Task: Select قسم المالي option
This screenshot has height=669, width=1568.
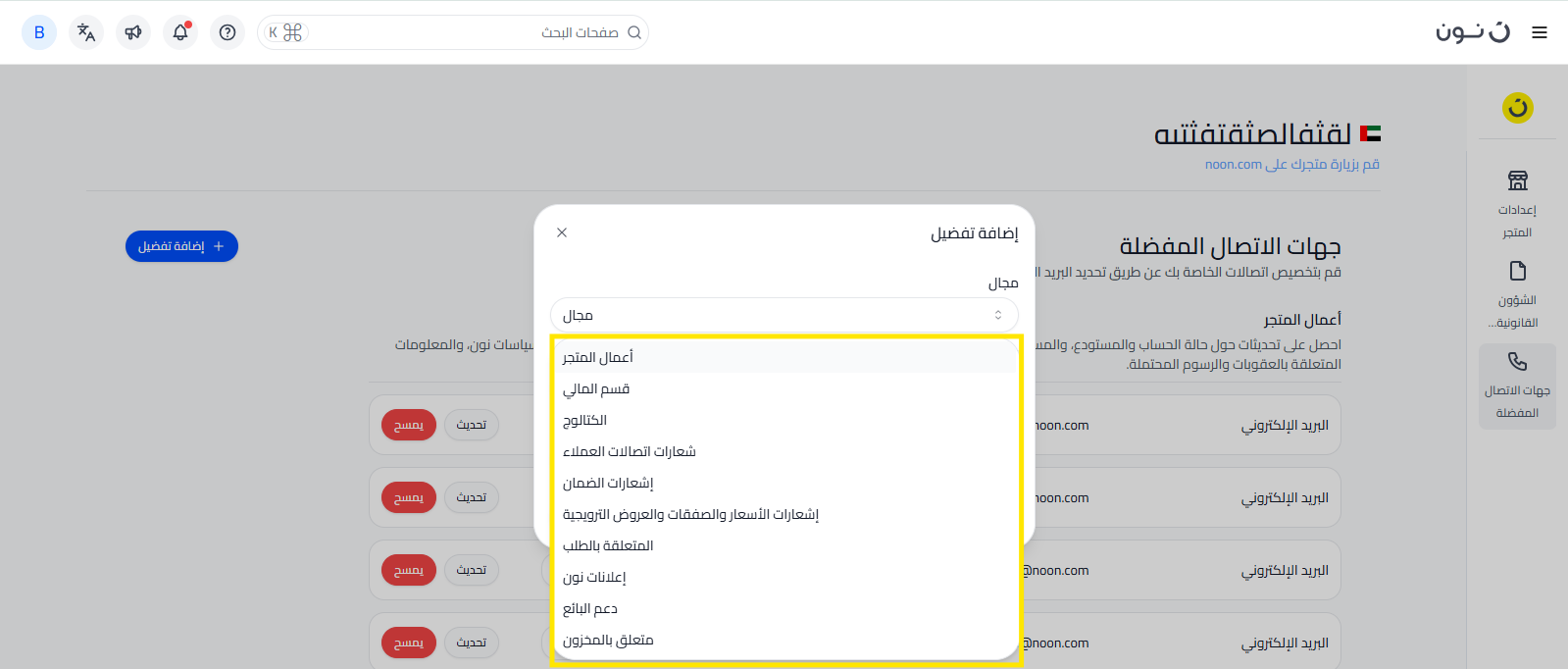Action: pyautogui.click(x=596, y=388)
